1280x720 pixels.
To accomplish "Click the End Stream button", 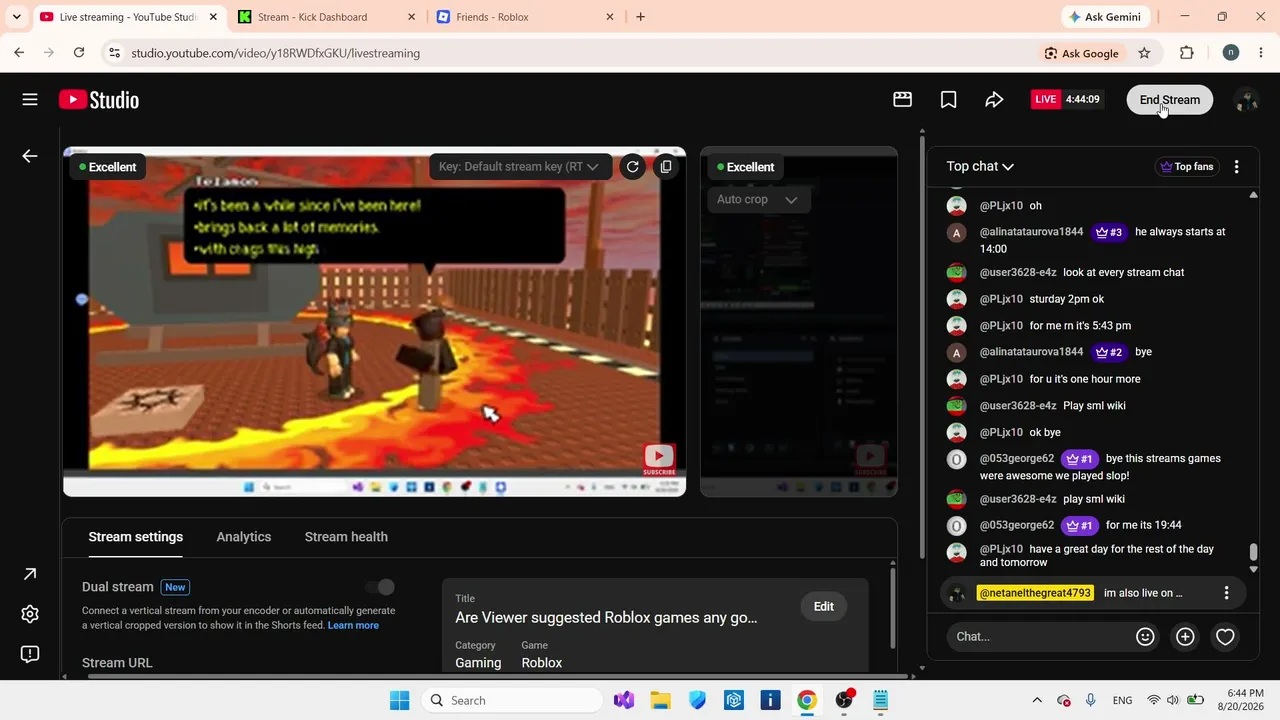I will (1170, 99).
